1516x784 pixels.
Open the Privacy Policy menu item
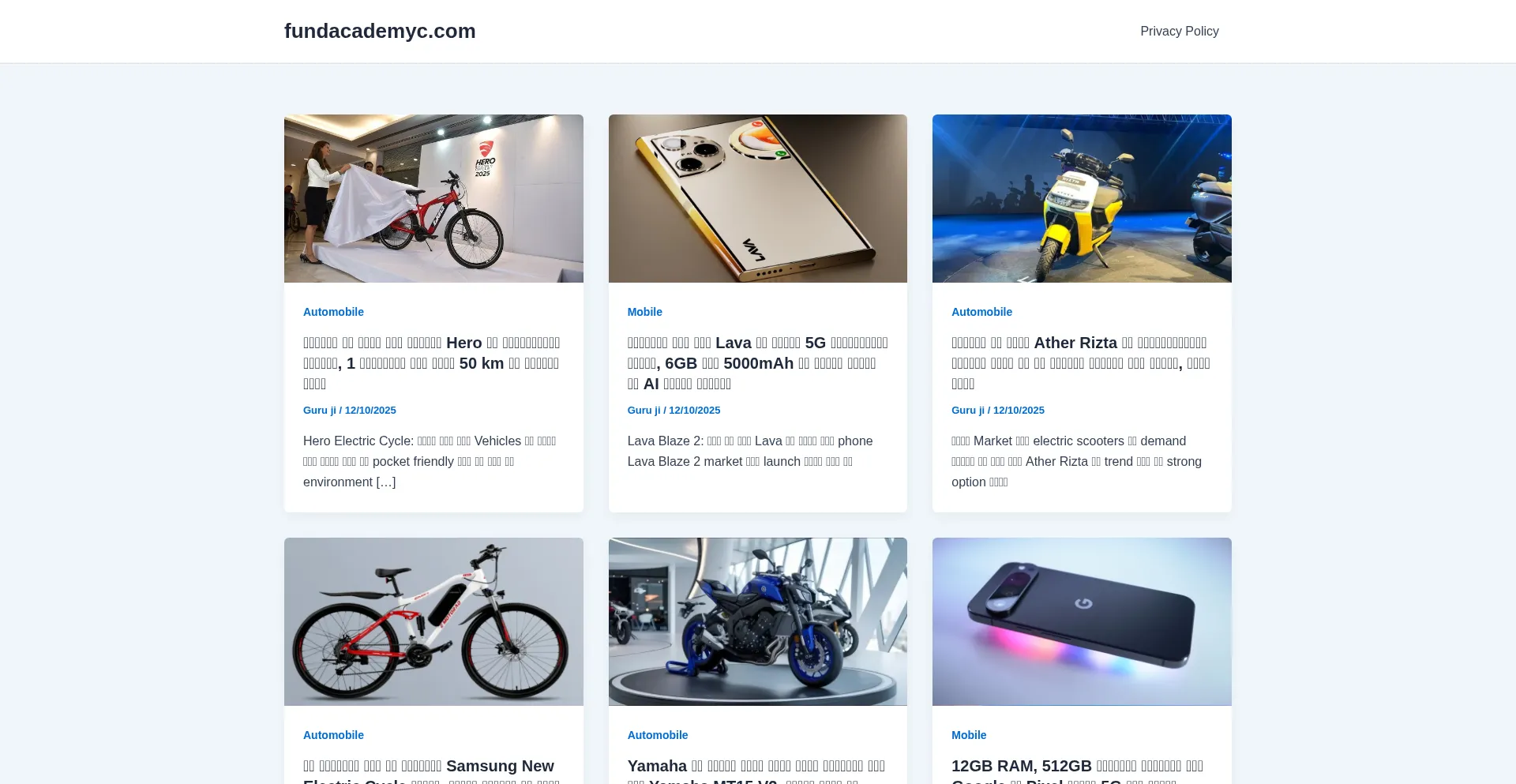[x=1179, y=31]
